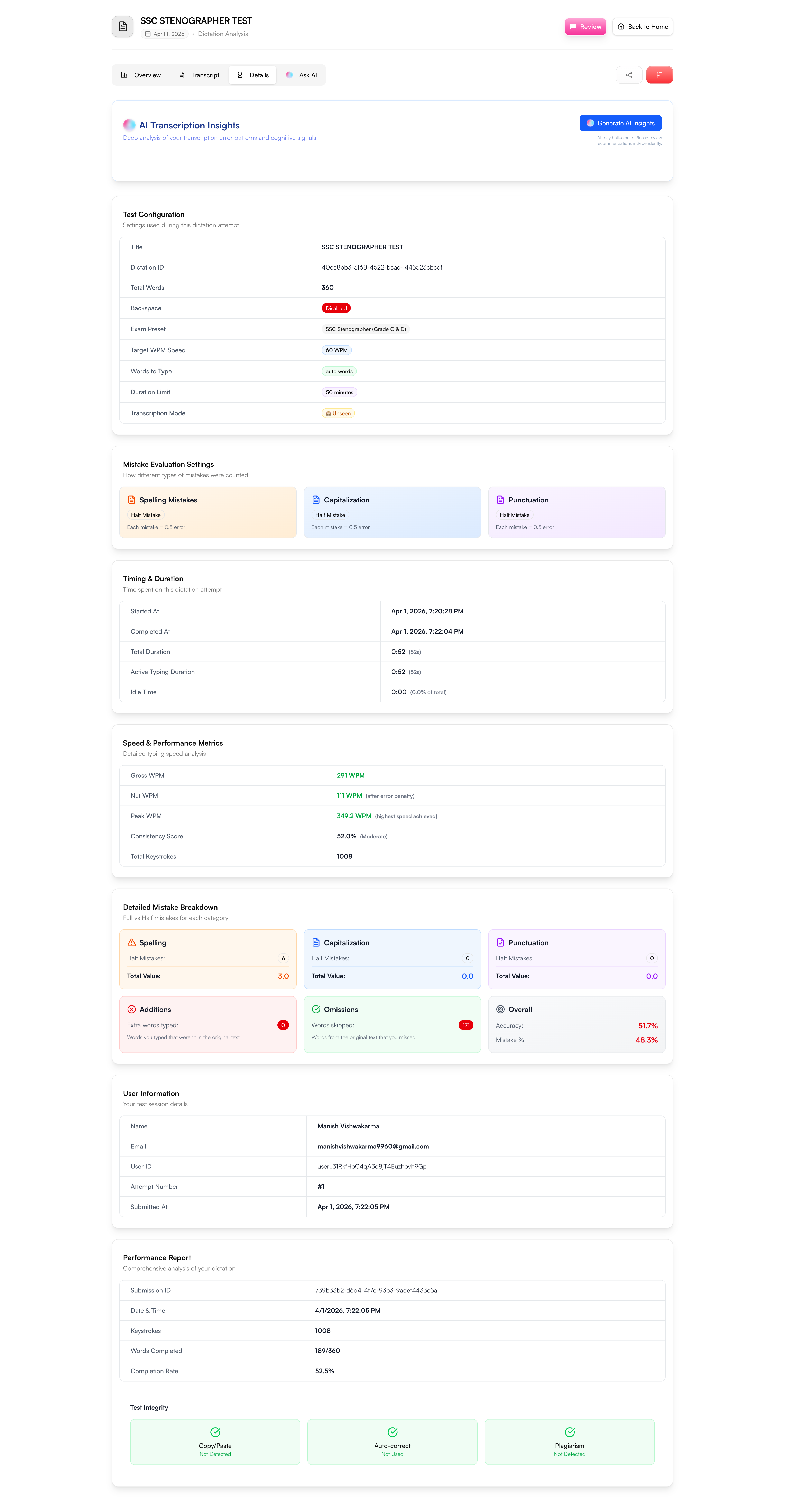Click the warning triangle icon on the Spelling card
The height and width of the screenshot is (1512, 785).
coord(131,943)
